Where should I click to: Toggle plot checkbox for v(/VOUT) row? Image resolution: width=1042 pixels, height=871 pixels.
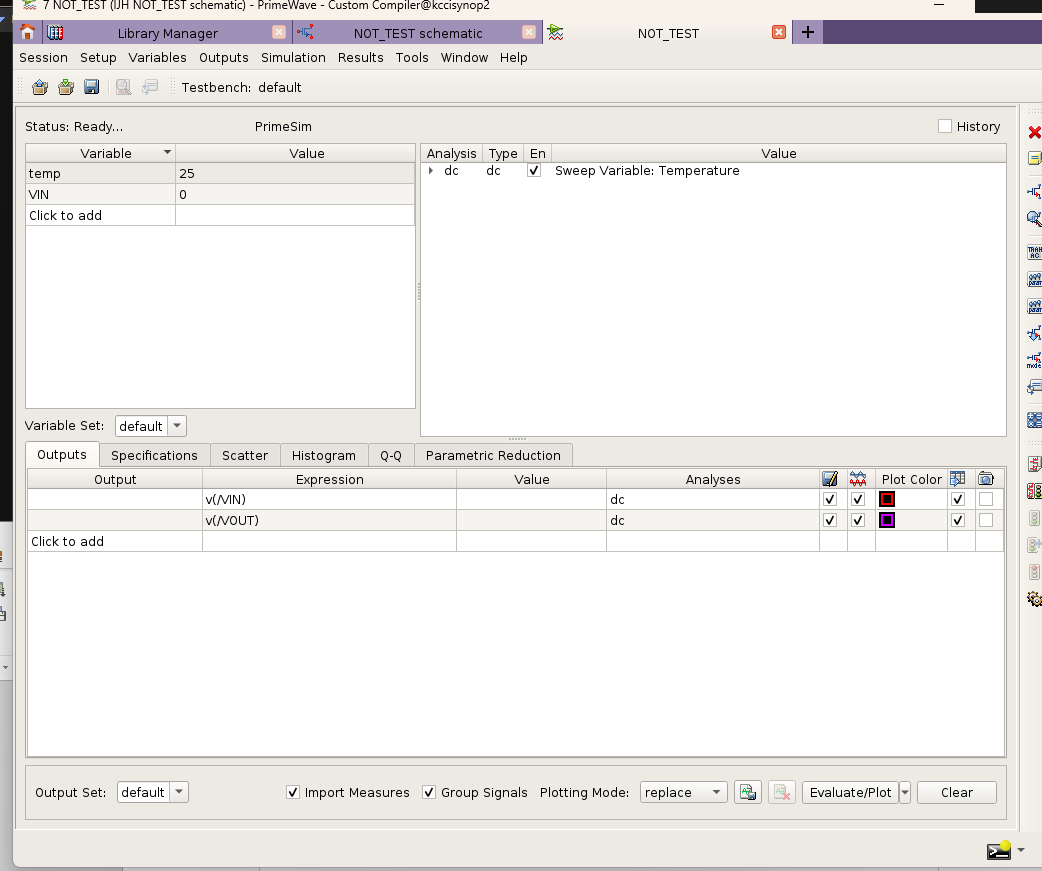pos(858,520)
